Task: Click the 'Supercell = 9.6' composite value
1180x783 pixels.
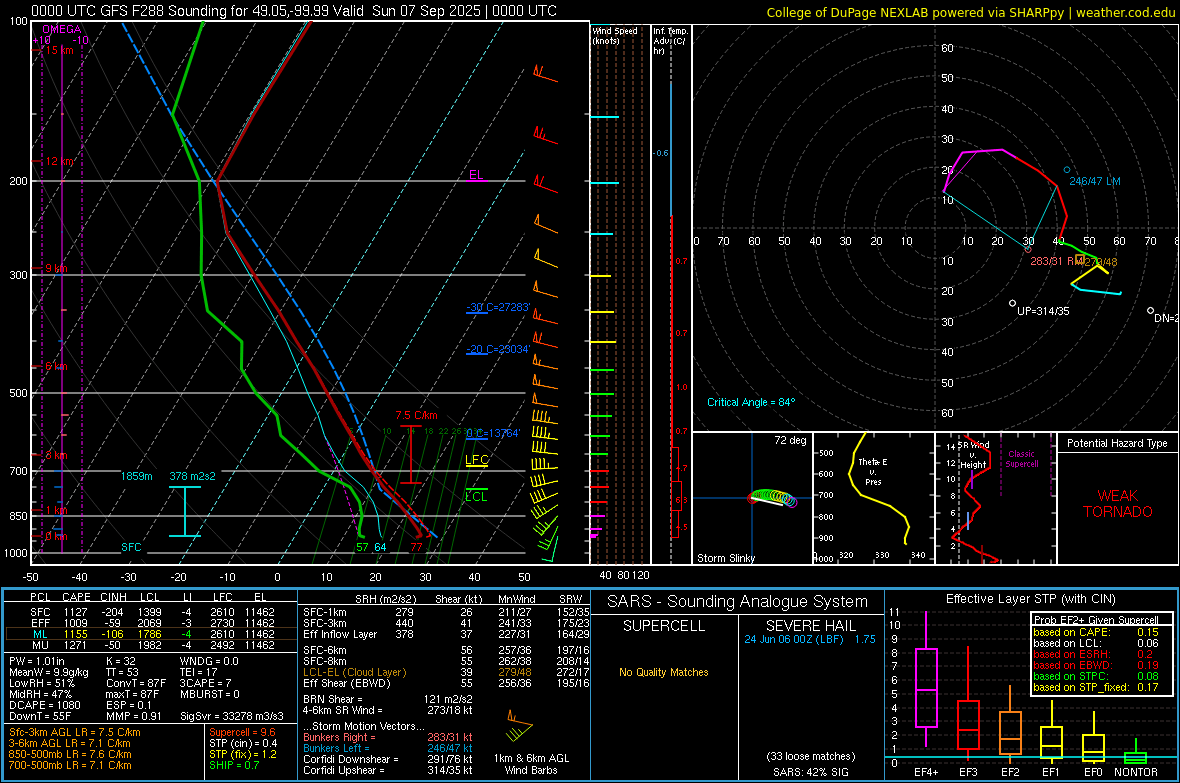Action: tap(242, 732)
